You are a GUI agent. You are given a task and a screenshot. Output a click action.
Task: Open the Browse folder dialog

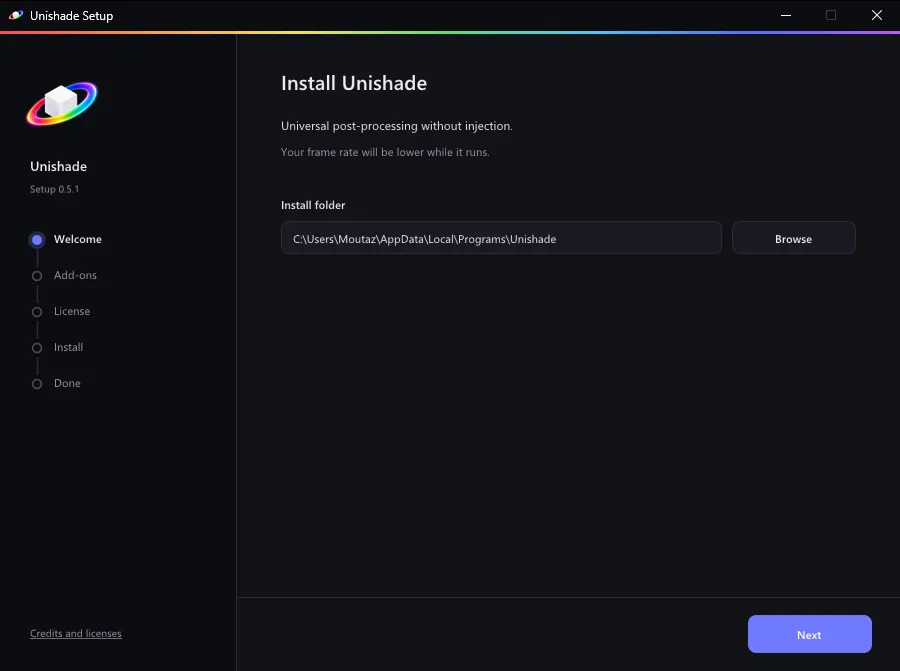coord(793,238)
